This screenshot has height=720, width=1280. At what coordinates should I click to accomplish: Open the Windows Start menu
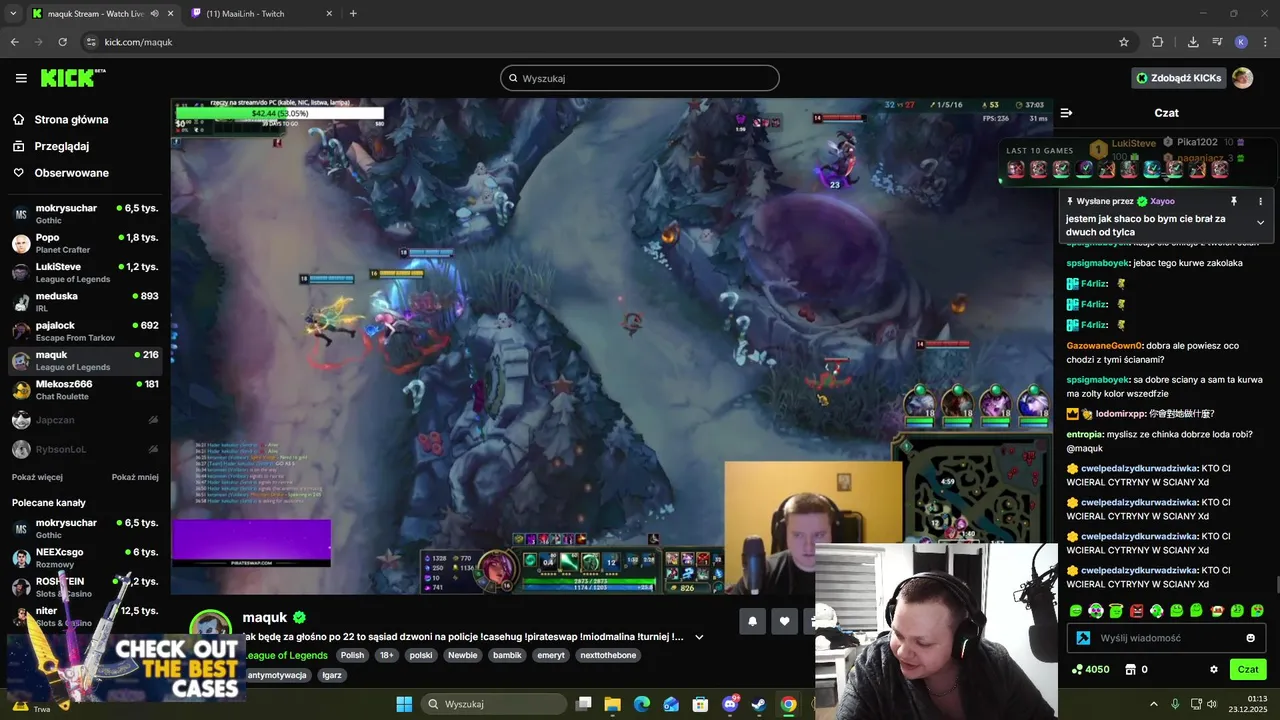[x=404, y=704]
